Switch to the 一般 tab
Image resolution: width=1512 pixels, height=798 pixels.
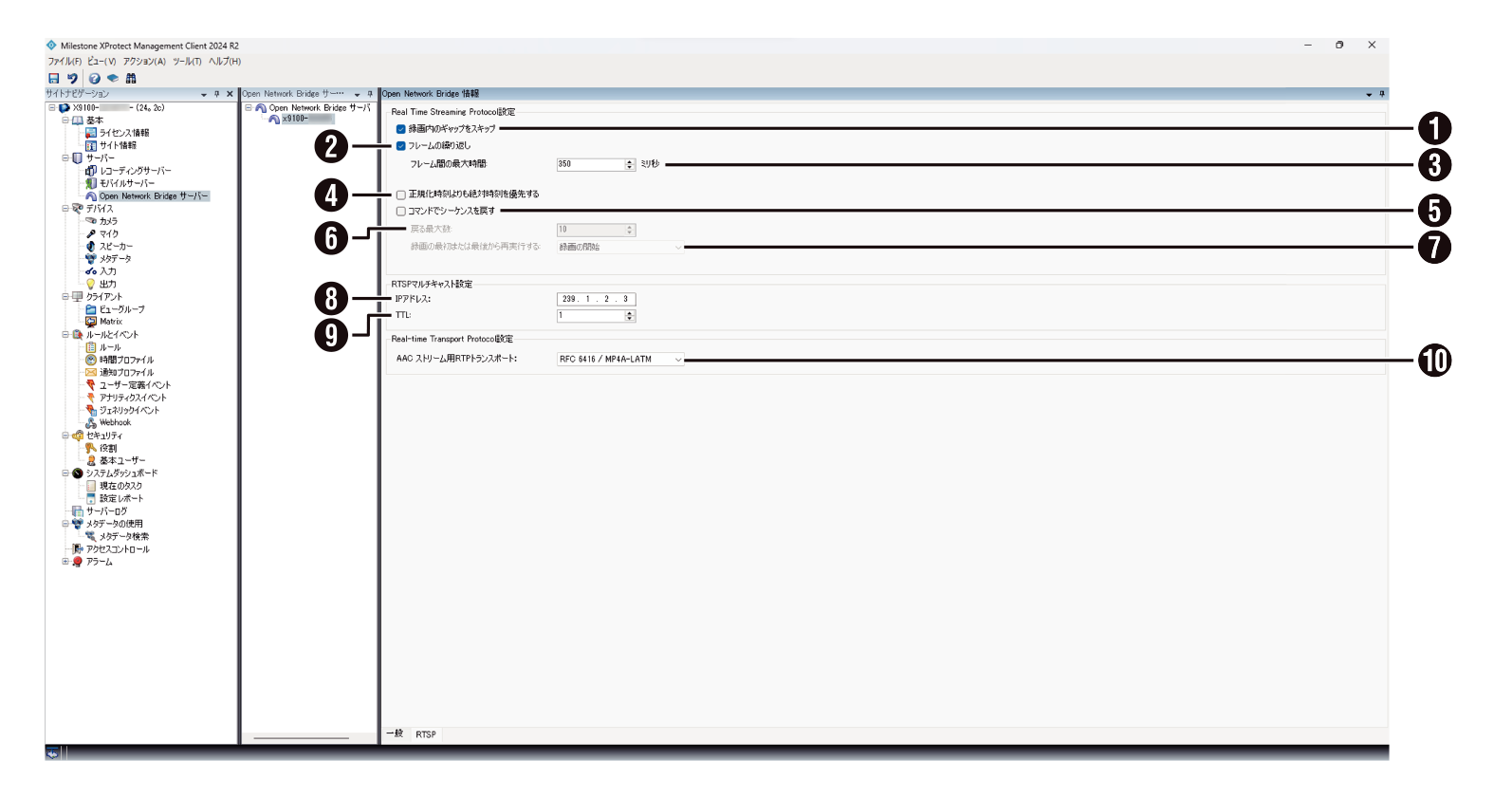(x=396, y=733)
